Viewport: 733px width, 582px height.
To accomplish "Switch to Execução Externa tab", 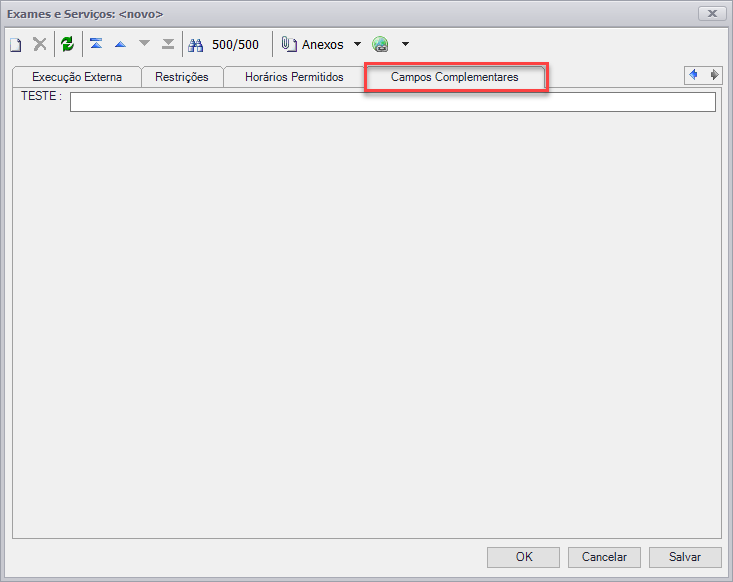I will 77,77.
